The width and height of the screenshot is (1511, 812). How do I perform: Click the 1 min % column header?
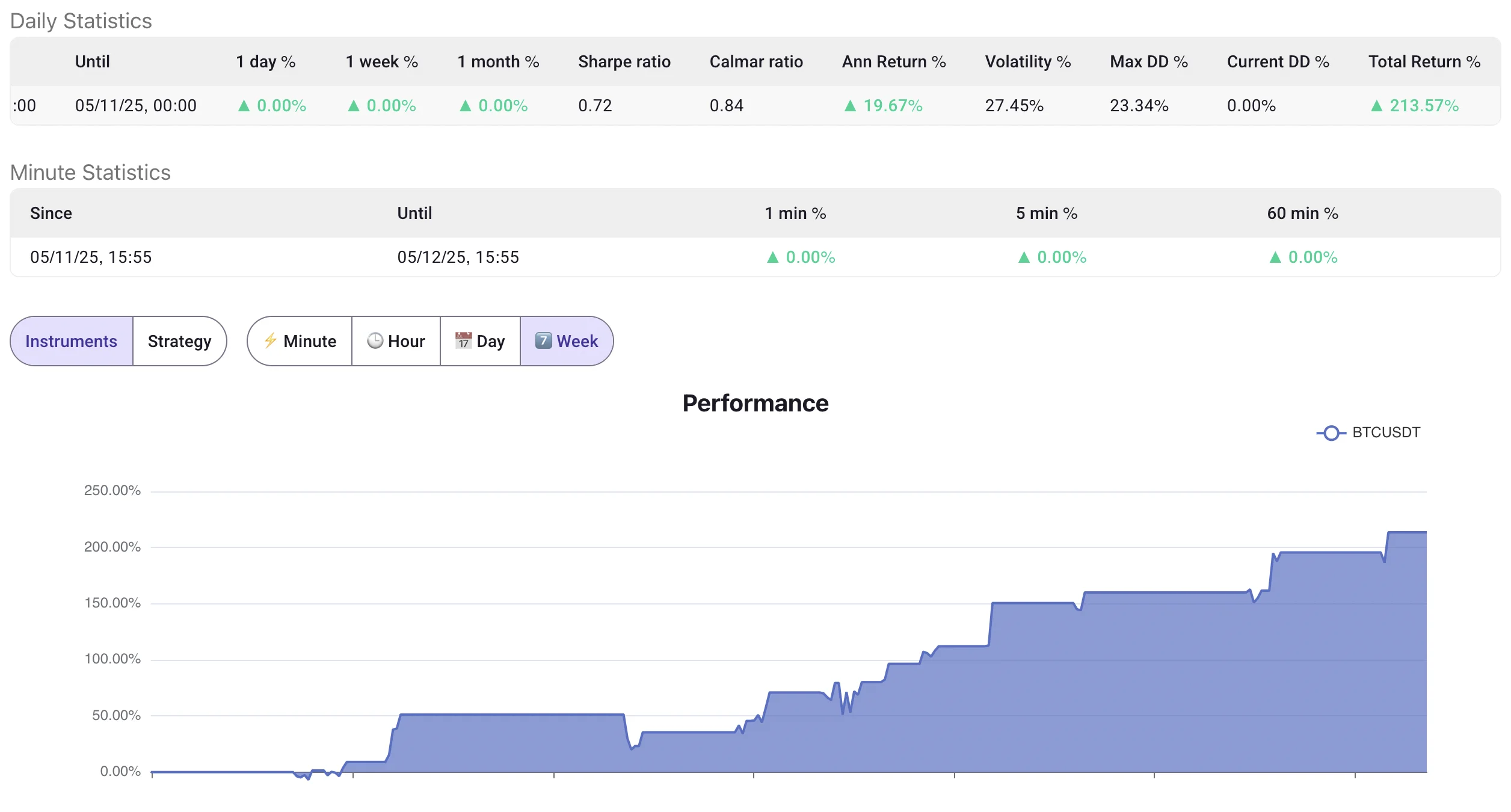795,213
